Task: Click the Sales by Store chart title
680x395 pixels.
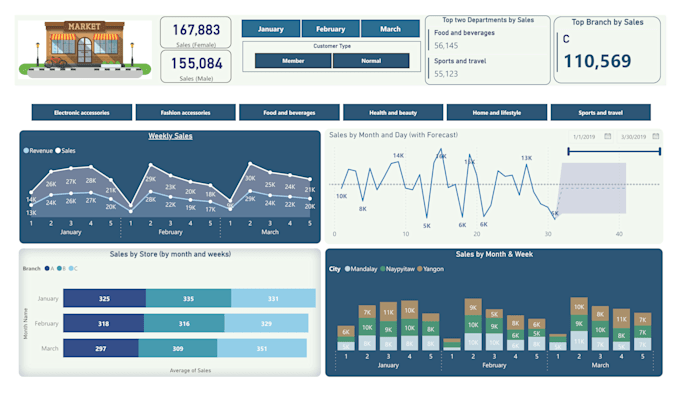Action: (170, 254)
